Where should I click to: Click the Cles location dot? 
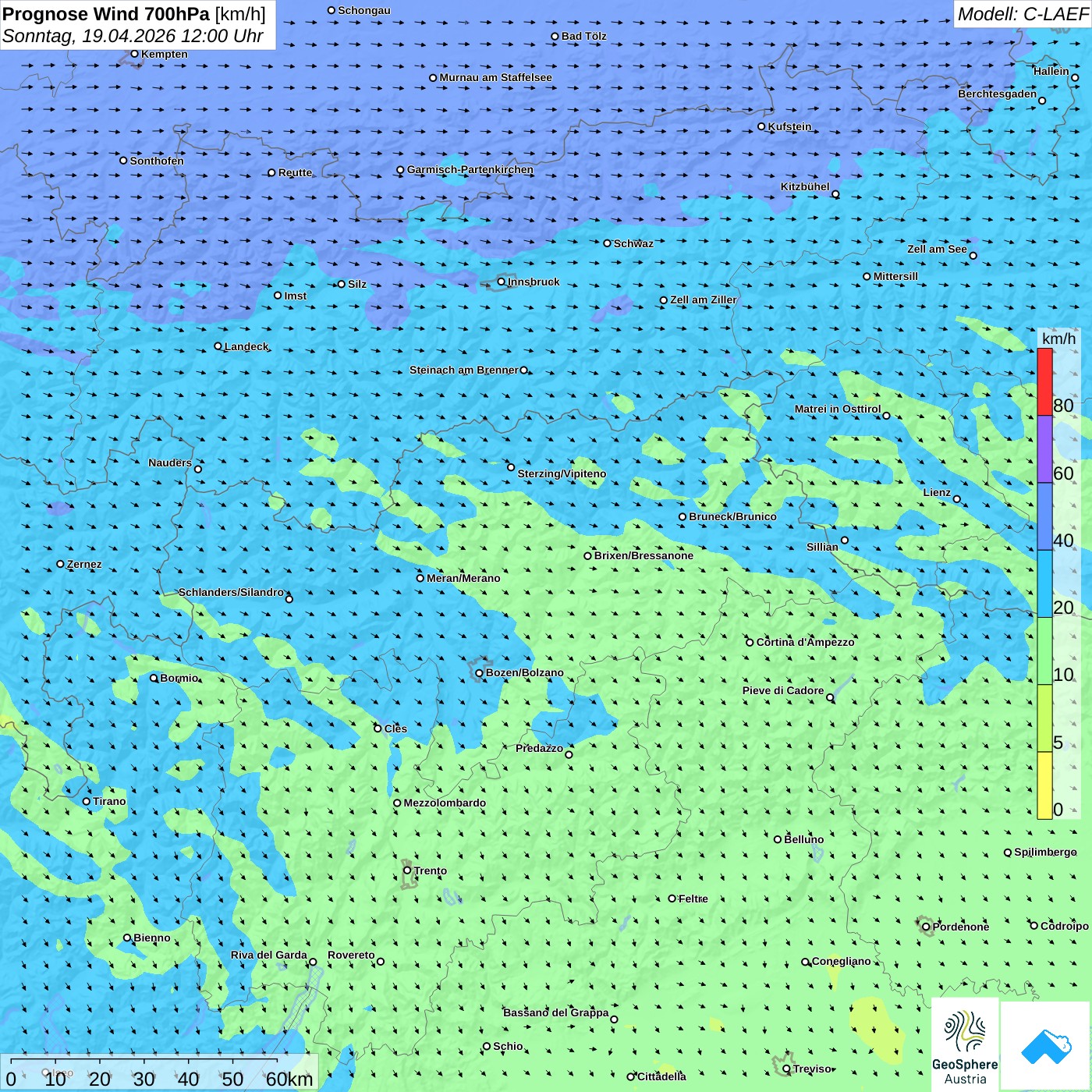tap(378, 729)
